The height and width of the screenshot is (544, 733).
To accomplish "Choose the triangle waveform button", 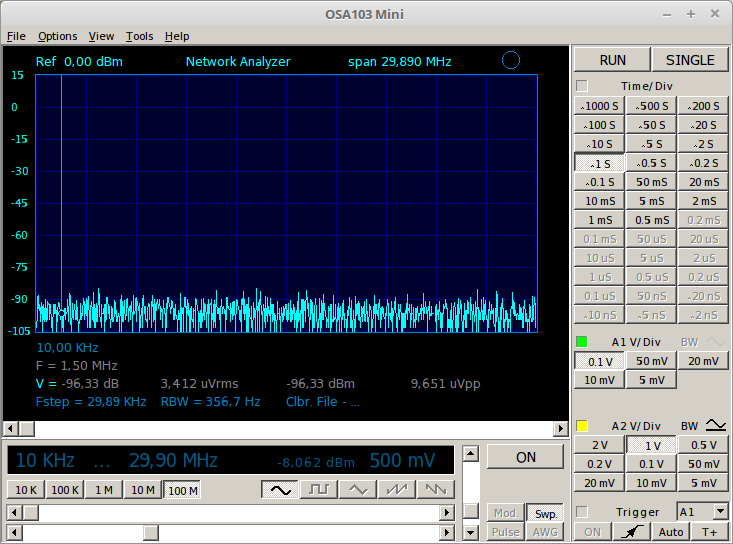I will (x=356, y=490).
